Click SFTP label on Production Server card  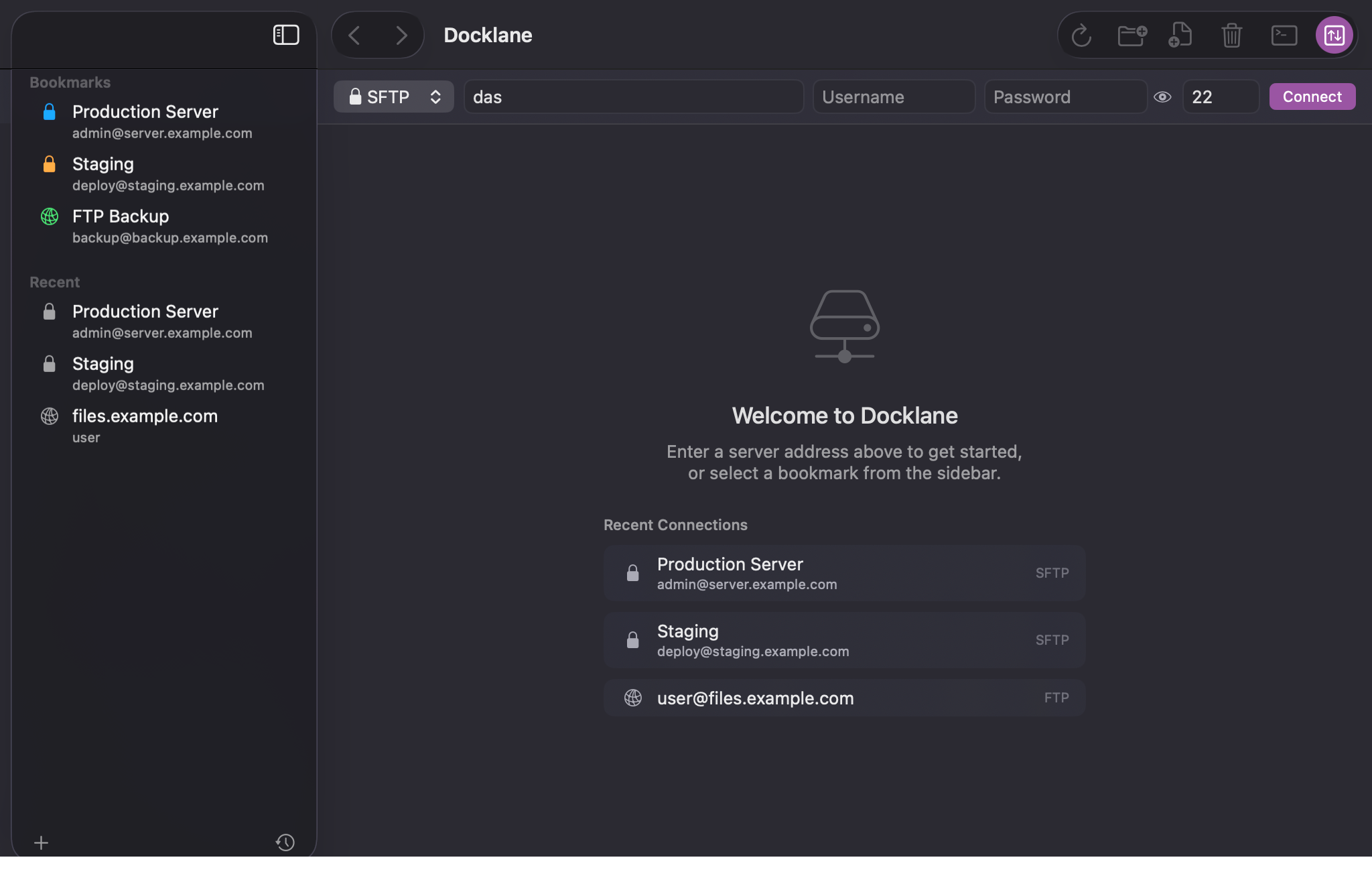pyautogui.click(x=1052, y=573)
